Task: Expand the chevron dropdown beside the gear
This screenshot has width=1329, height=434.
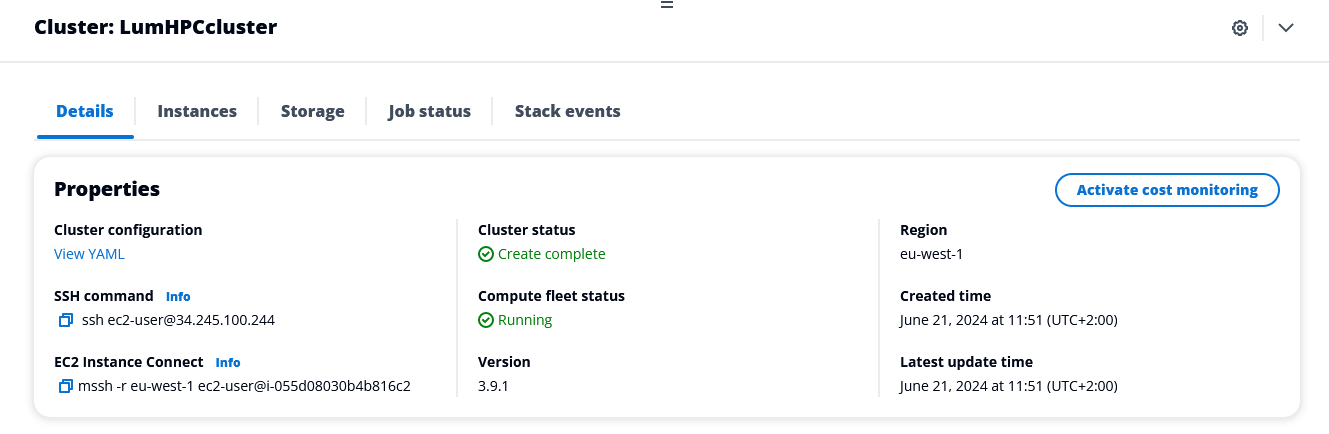Action: pos(1286,28)
